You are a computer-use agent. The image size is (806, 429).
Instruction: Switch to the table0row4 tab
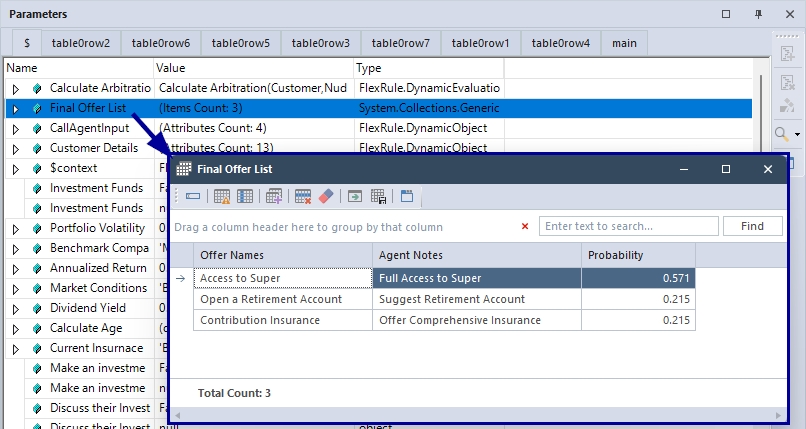click(x=561, y=43)
